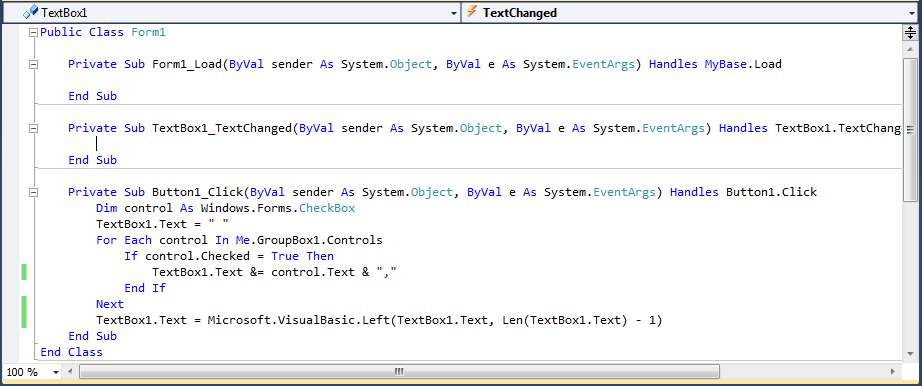922x386 pixels.
Task: Open the 100 % zoom level dropdown
Action: (56, 372)
